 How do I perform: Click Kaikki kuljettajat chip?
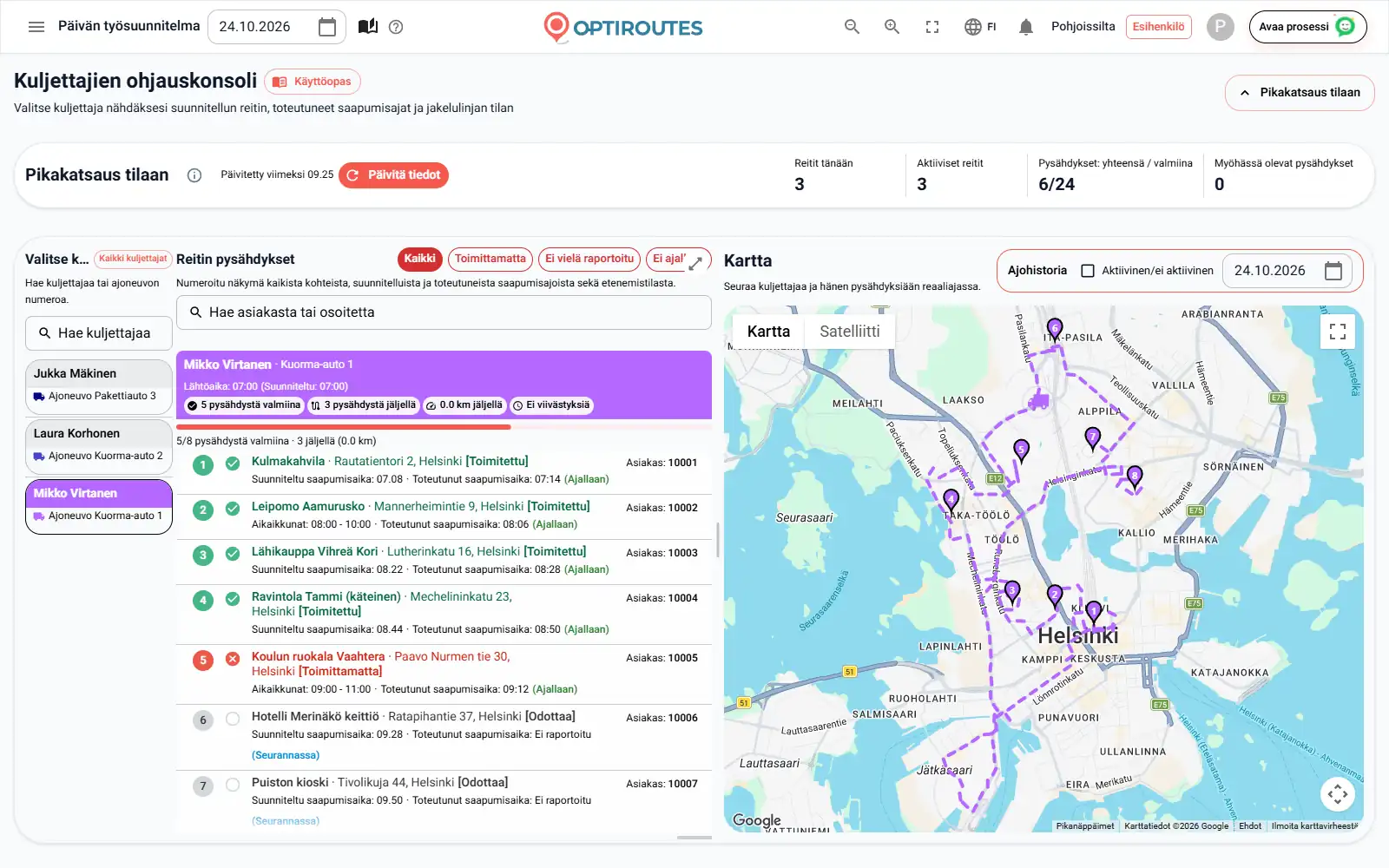(133, 259)
